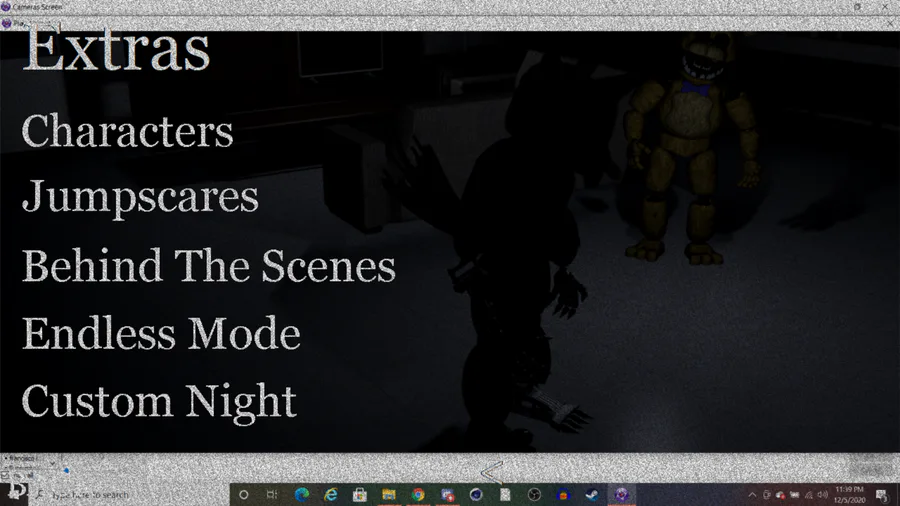Open Custom Night
This screenshot has height=506, width=900.
159,402
